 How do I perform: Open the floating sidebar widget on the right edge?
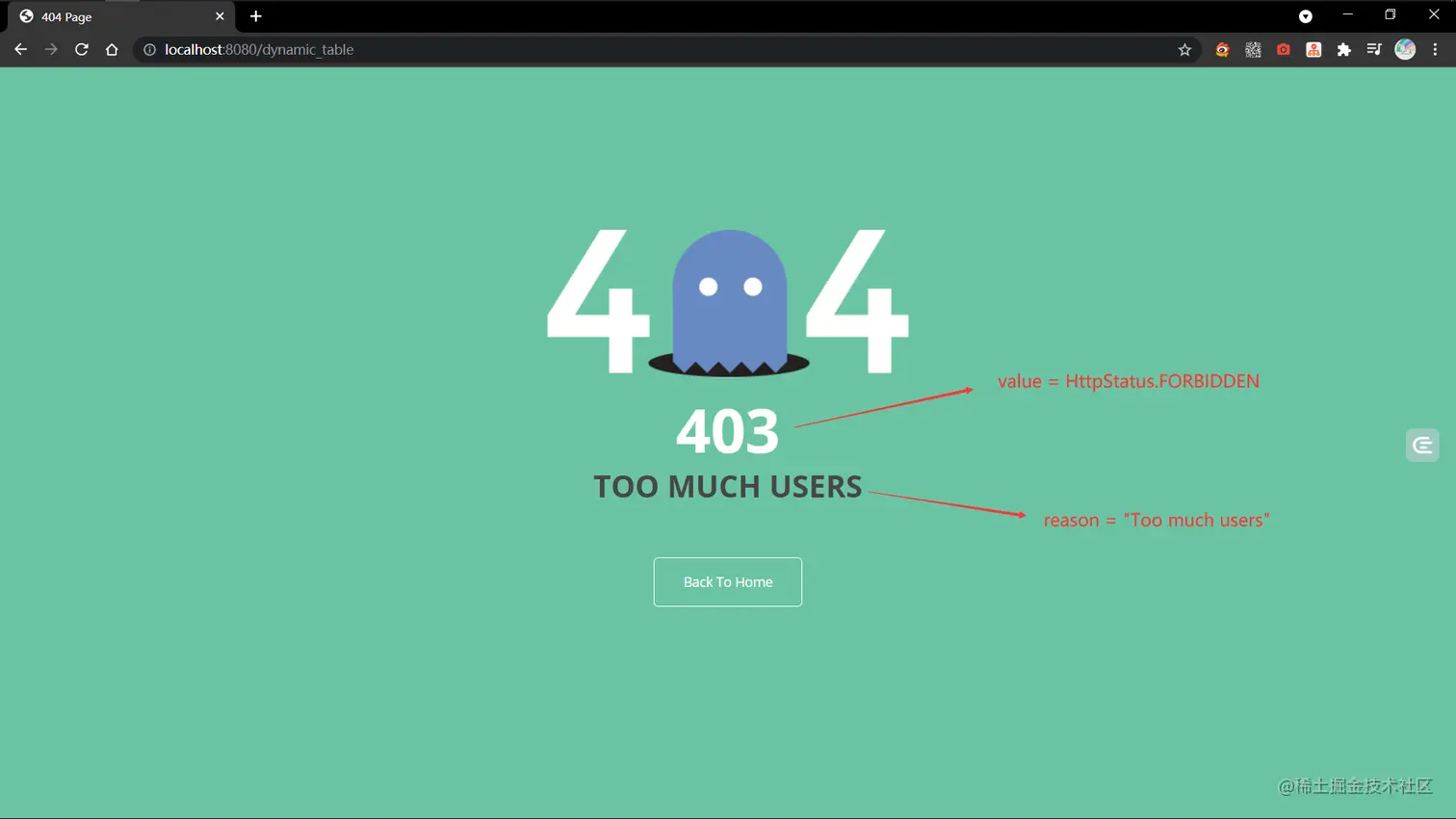tap(1422, 445)
